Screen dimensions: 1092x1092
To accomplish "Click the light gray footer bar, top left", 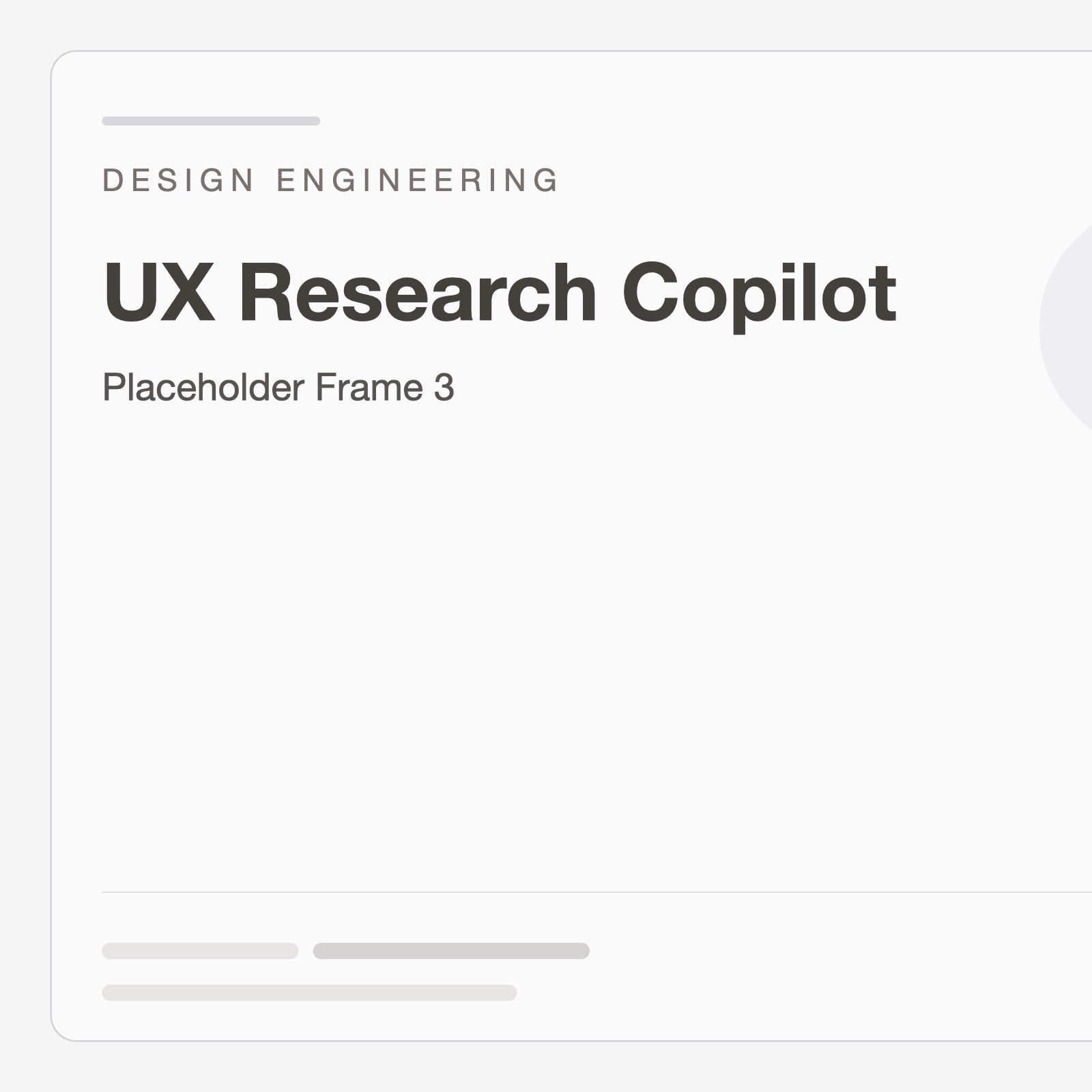I will point(200,951).
